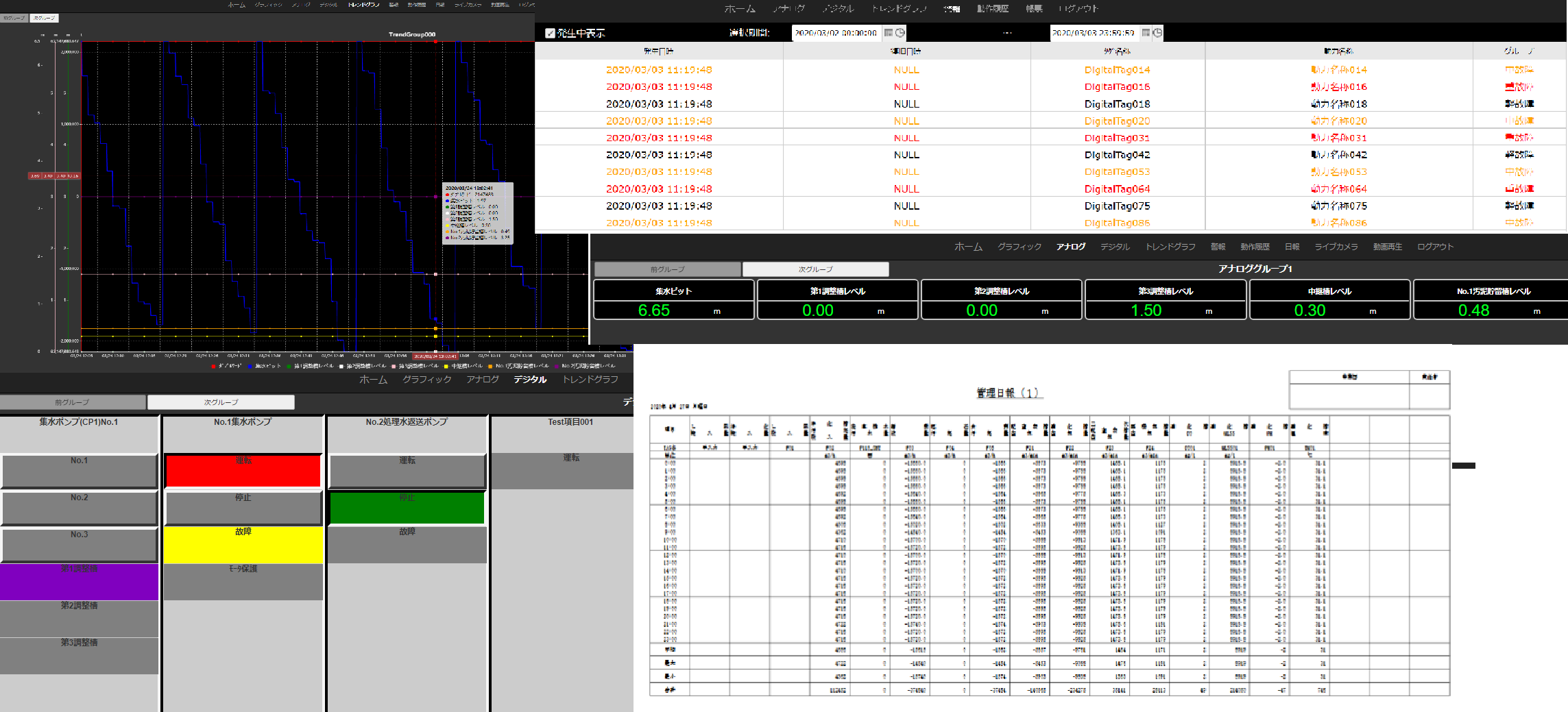Select ログアウト in the alarm panel menu
The image size is (1568, 712).
coord(1078,9)
